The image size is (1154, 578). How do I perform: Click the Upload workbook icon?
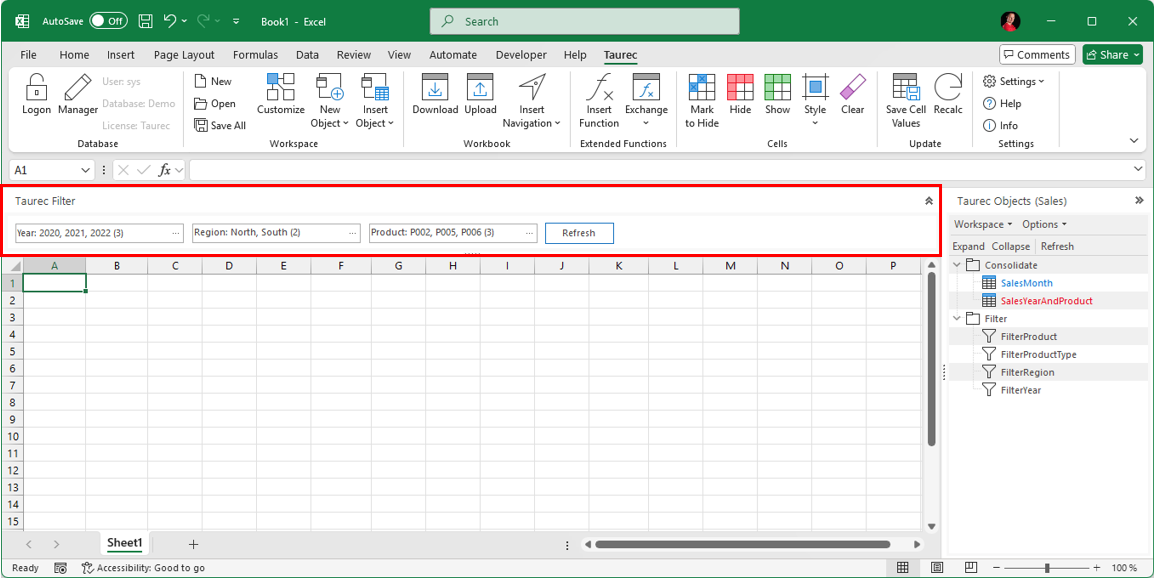click(480, 87)
